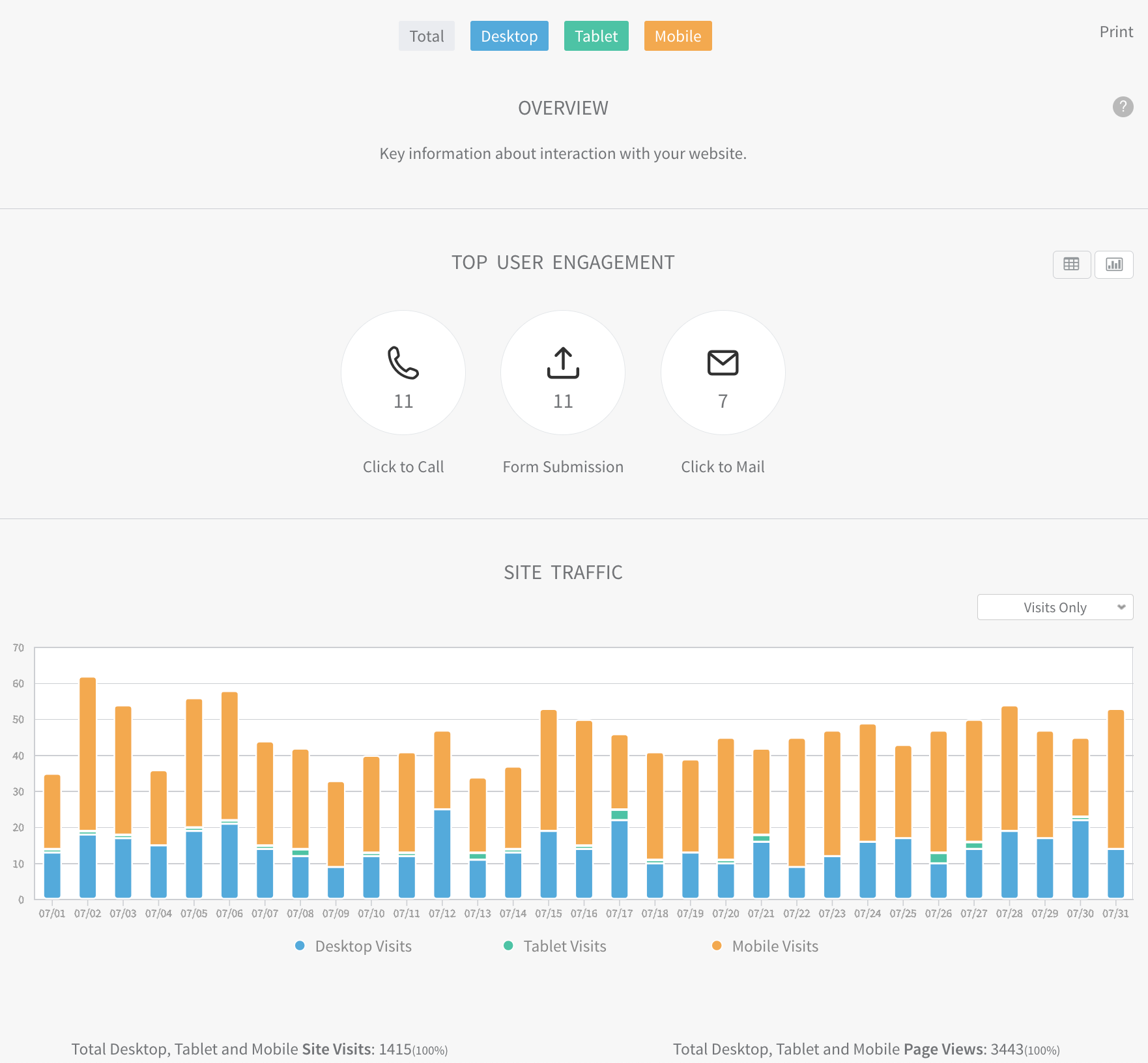Click the Form Submission label
Viewport: 1148px width, 1063px height.
click(563, 467)
